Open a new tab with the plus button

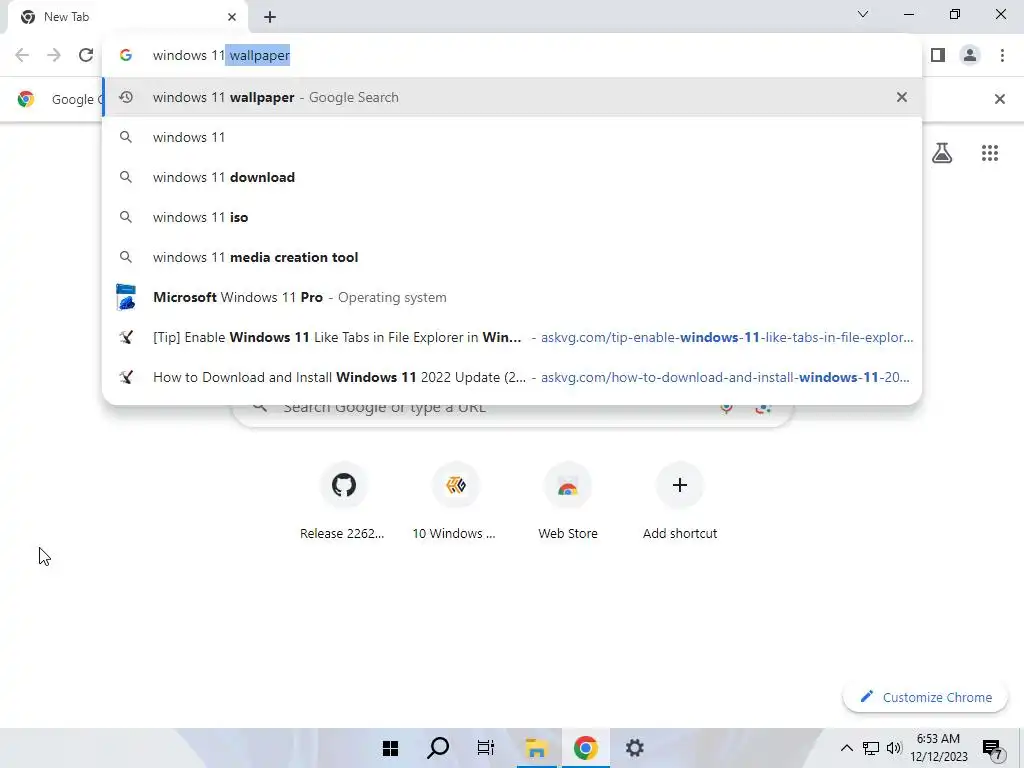pyautogui.click(x=270, y=17)
